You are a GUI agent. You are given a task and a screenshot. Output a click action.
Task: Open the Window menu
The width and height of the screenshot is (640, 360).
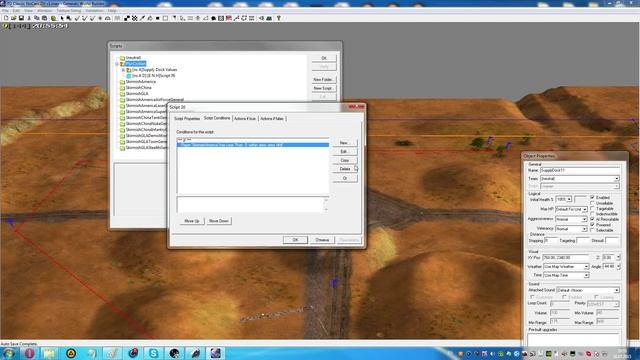[44, 11]
